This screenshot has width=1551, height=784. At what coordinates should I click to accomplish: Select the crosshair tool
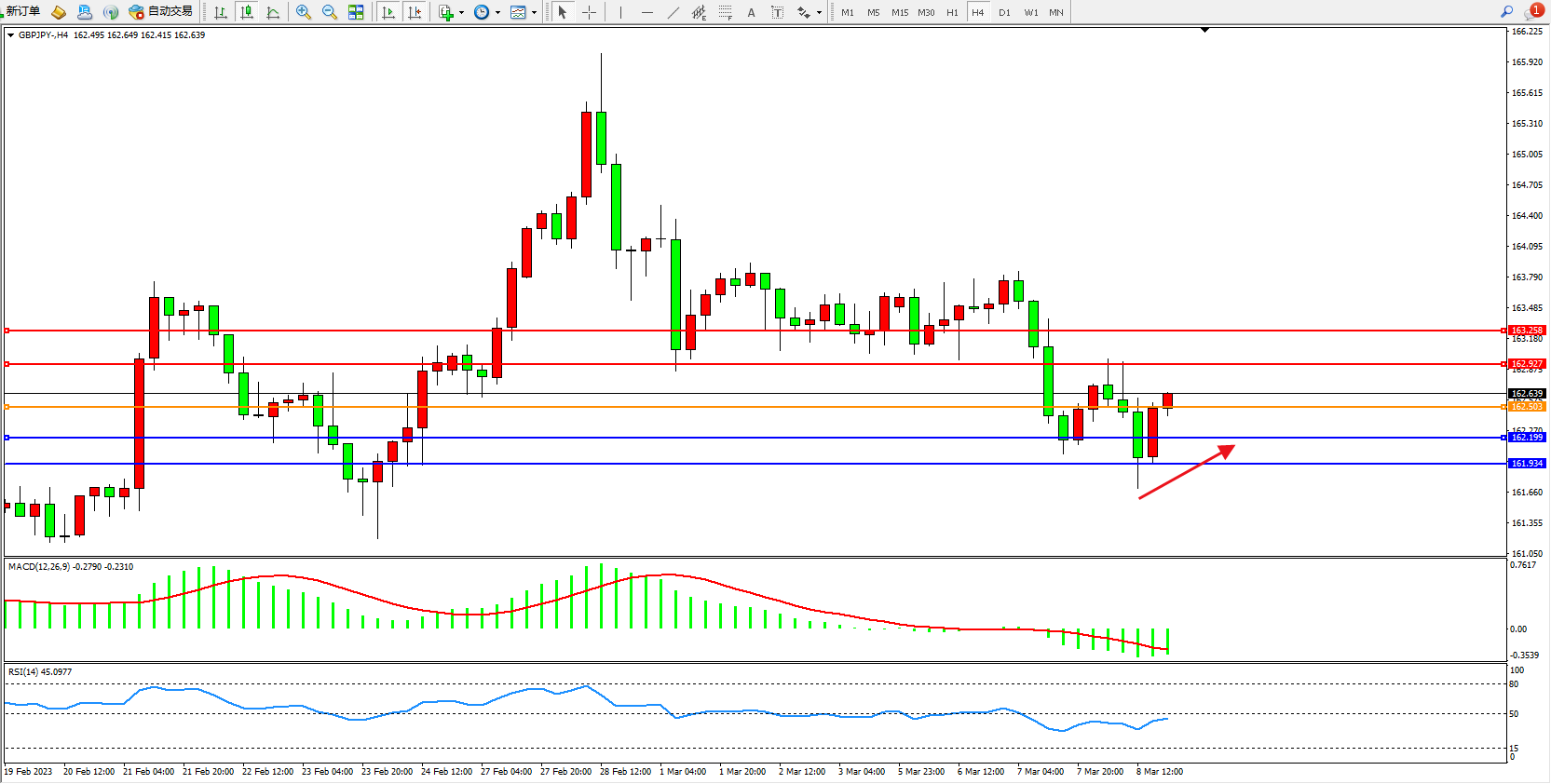tap(590, 12)
